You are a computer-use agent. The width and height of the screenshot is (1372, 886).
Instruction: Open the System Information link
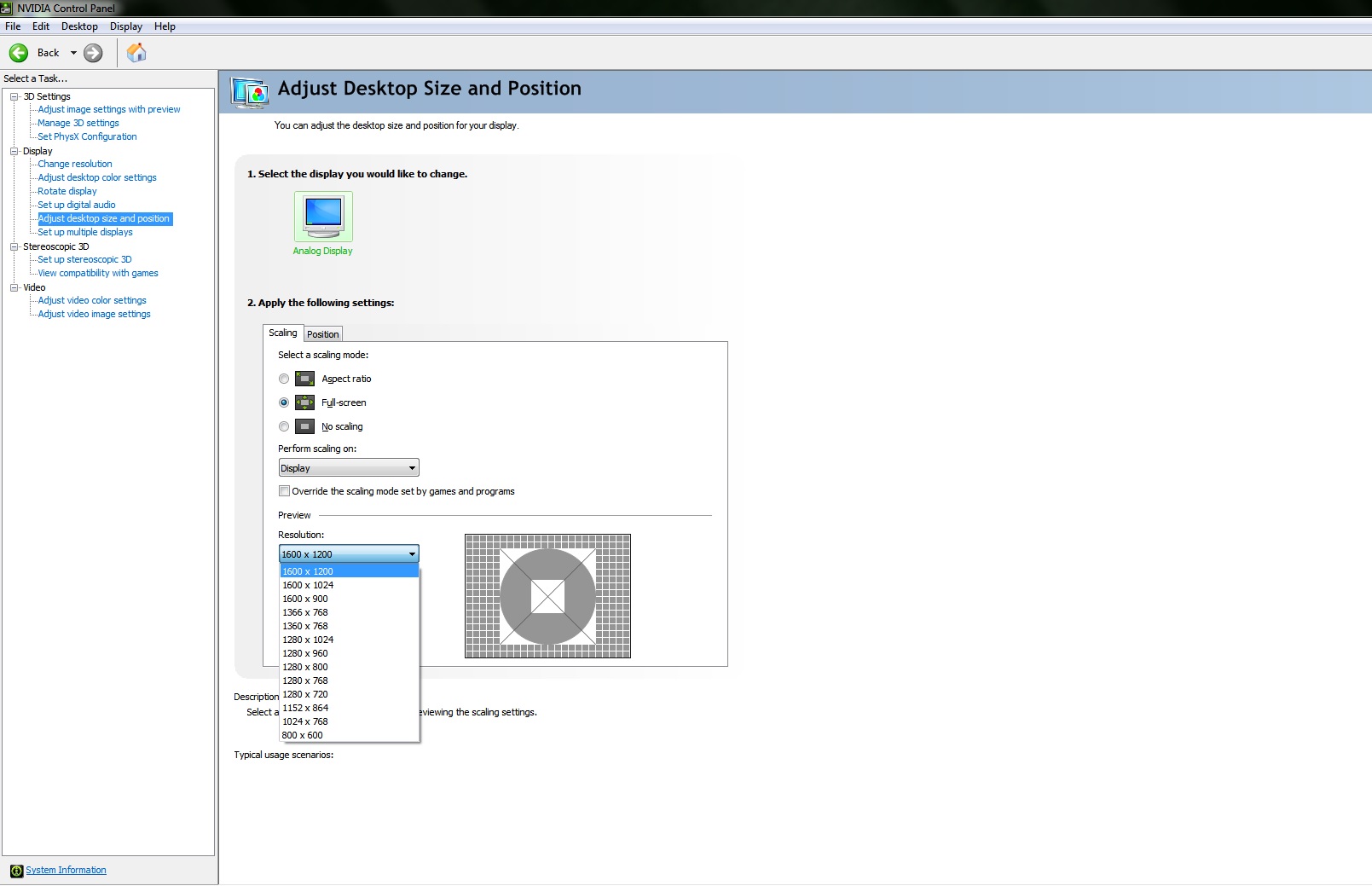pyautogui.click(x=66, y=871)
